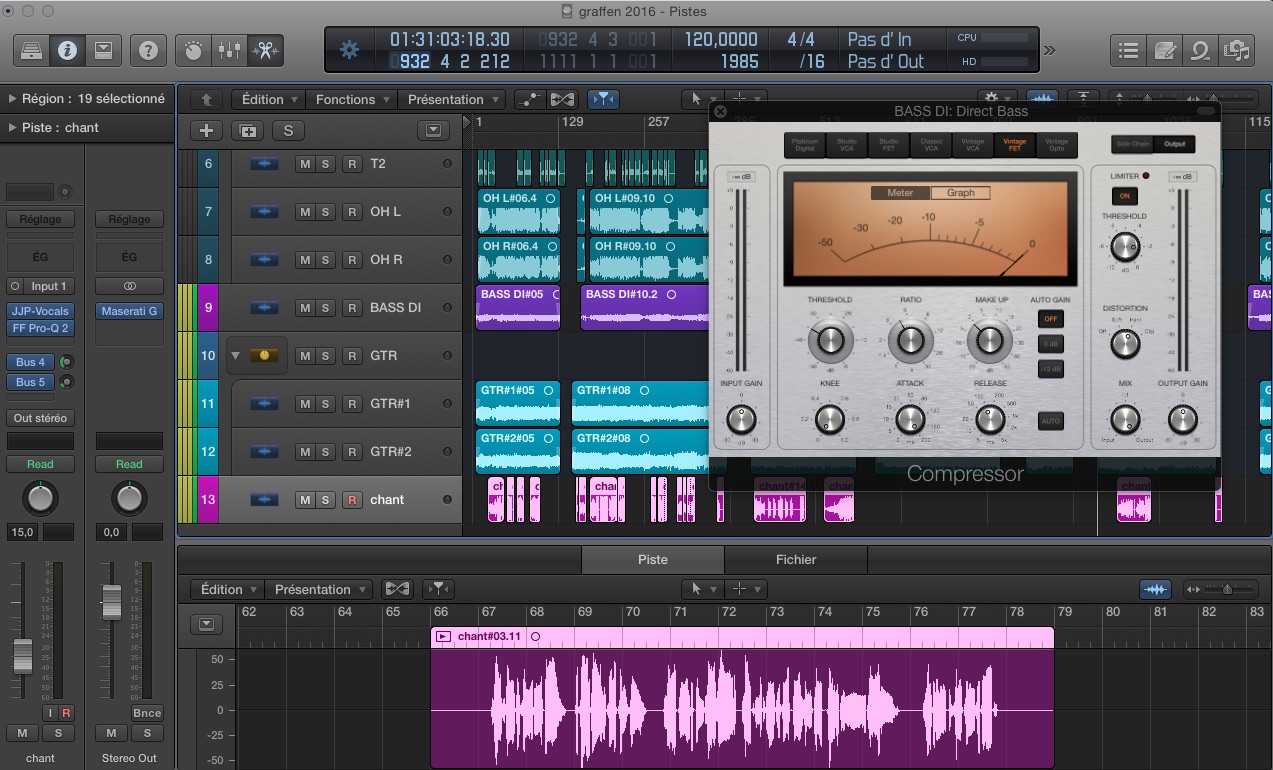Select the Platinum Digital compressor model
The width and height of the screenshot is (1273, 770).
coord(804,145)
